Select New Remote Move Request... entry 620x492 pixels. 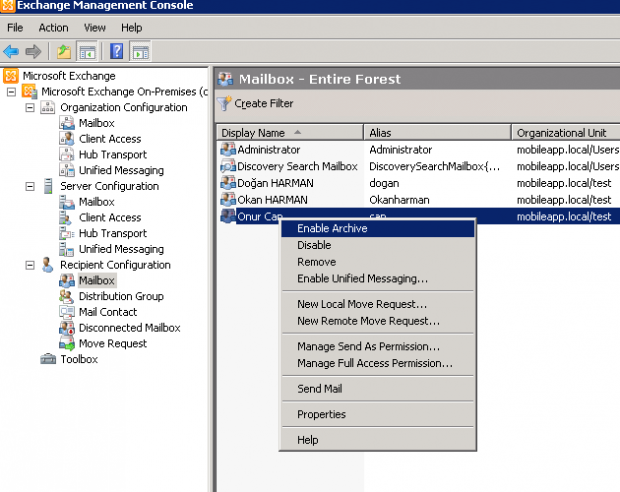(378, 321)
